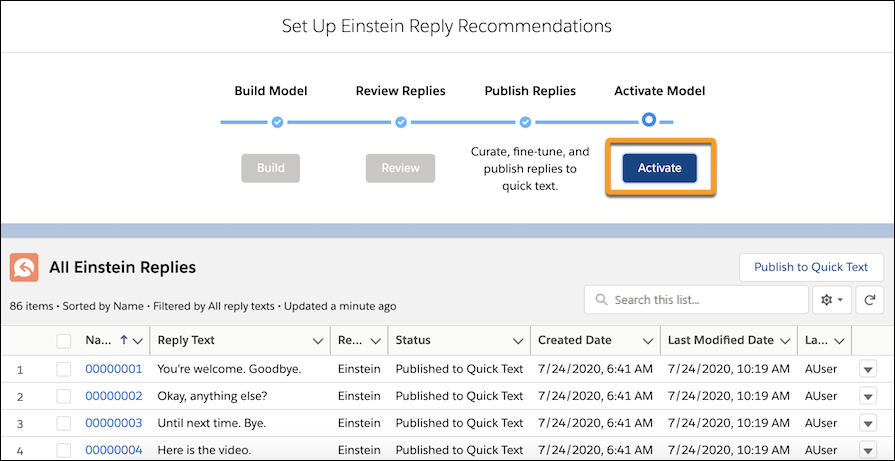Click the Publish Replies step checkmark

pos(526,122)
